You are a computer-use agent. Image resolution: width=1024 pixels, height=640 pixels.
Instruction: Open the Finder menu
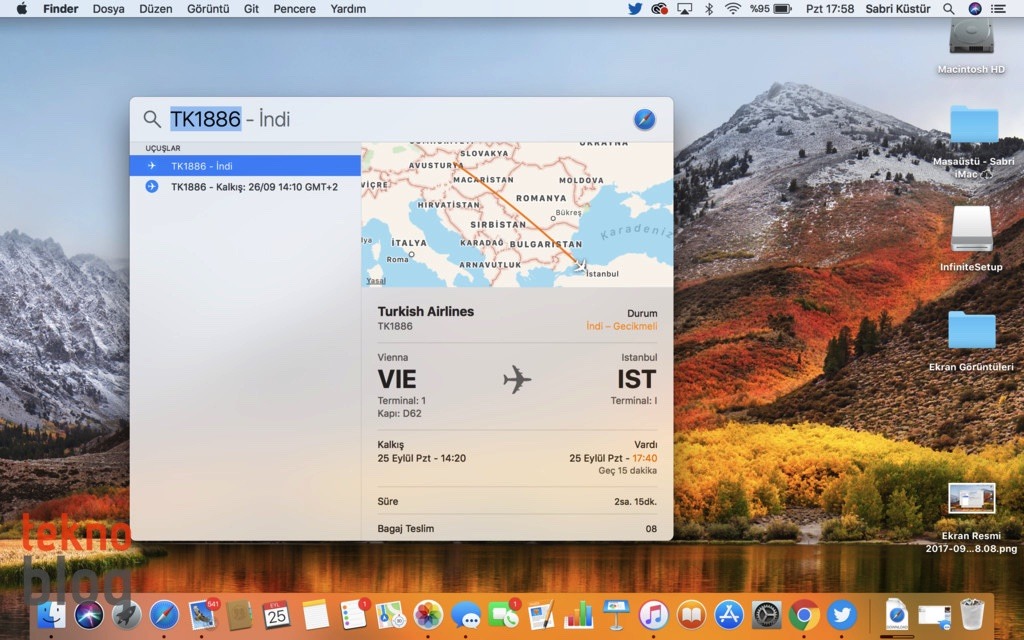point(61,8)
